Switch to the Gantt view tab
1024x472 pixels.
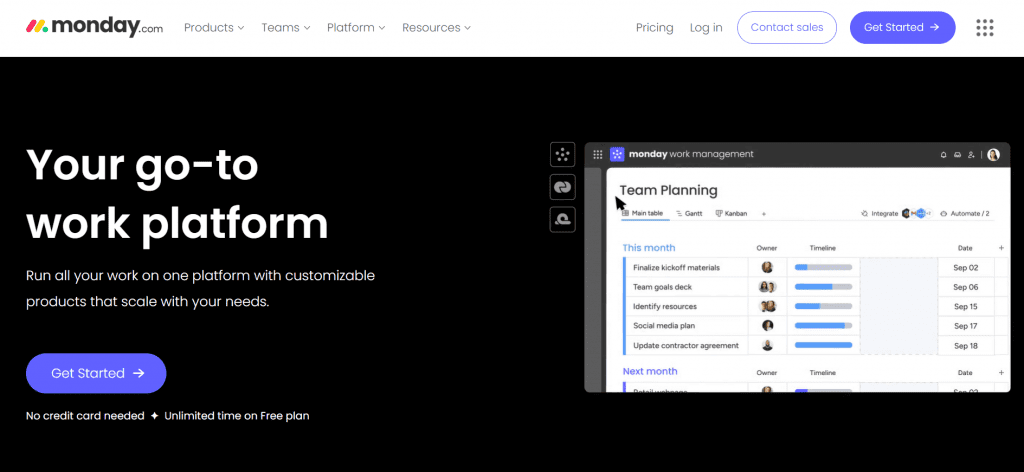pyautogui.click(x=689, y=213)
